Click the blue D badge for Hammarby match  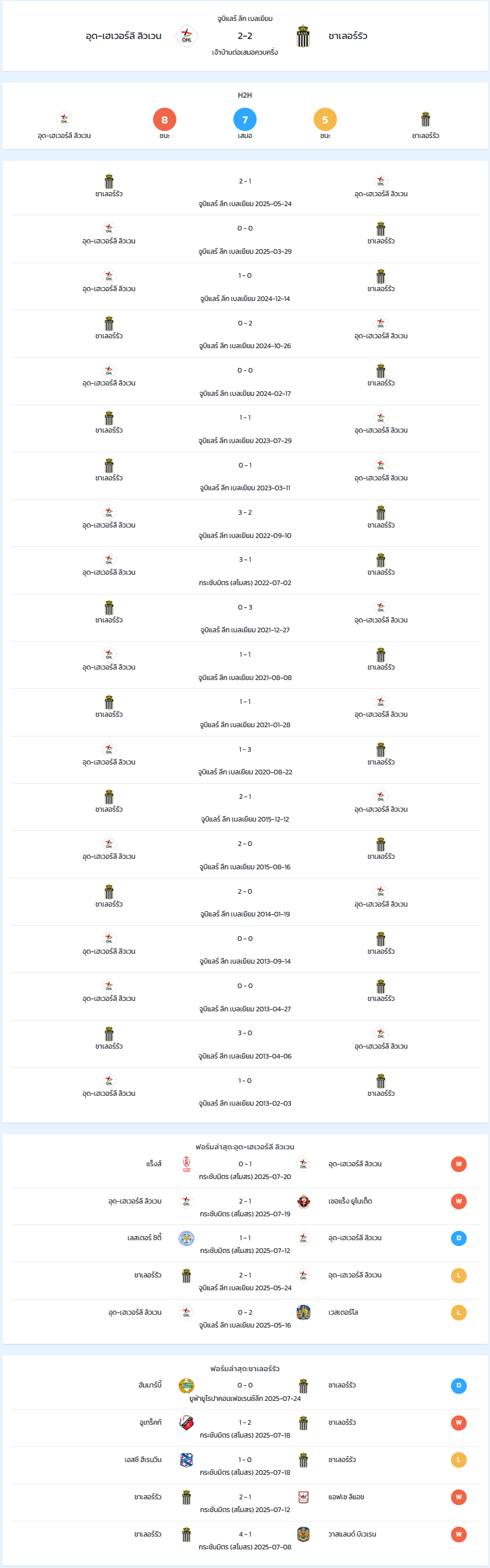click(x=459, y=1385)
